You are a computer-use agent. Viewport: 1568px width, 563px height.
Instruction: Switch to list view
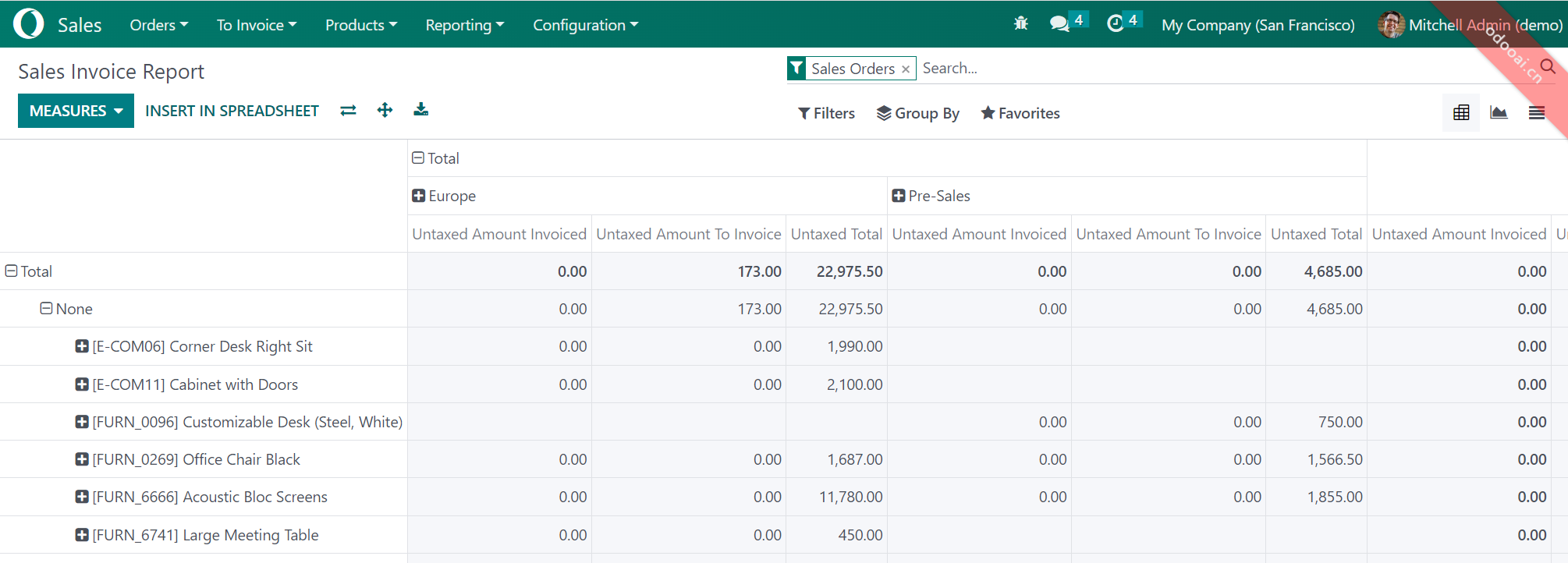[x=1536, y=113]
